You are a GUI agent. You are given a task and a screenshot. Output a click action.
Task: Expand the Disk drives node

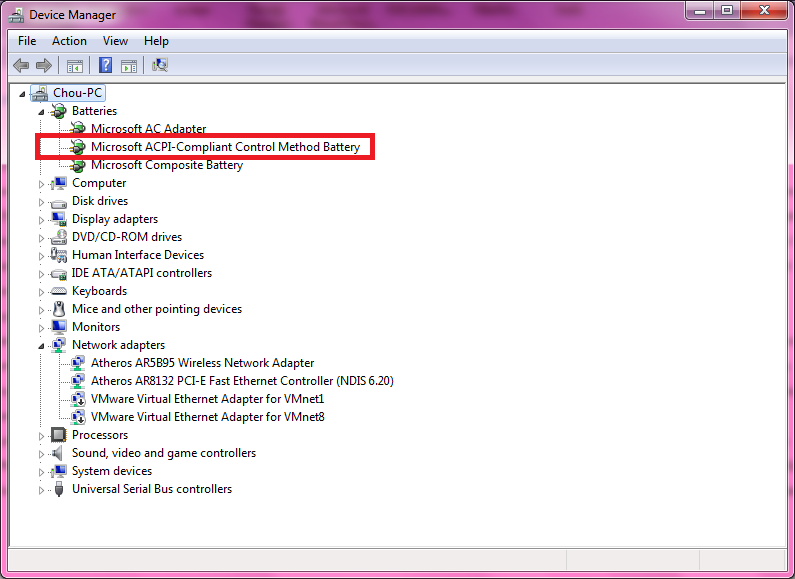[x=41, y=202]
